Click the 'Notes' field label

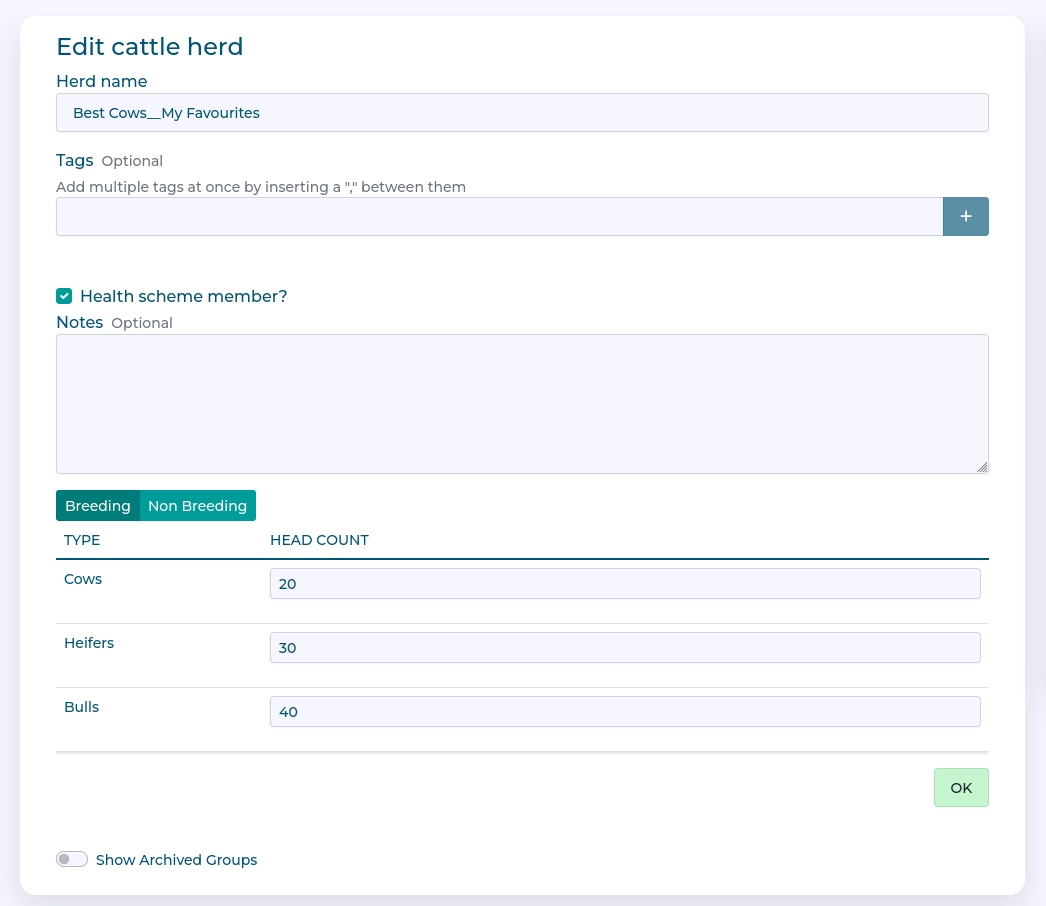80,322
